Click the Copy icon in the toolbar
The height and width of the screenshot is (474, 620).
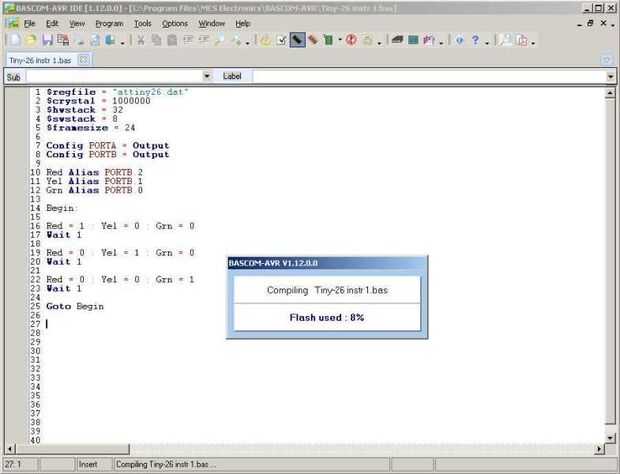point(157,40)
